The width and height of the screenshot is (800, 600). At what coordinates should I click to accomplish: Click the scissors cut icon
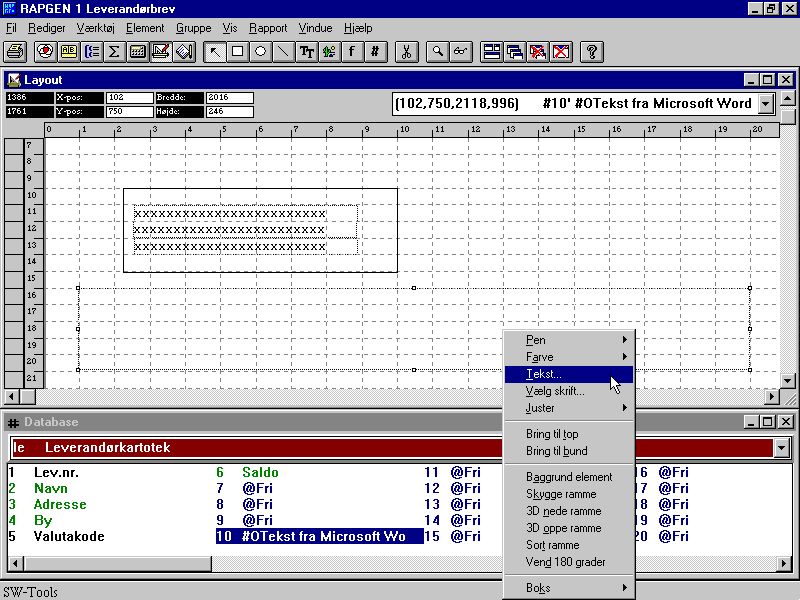coord(406,51)
